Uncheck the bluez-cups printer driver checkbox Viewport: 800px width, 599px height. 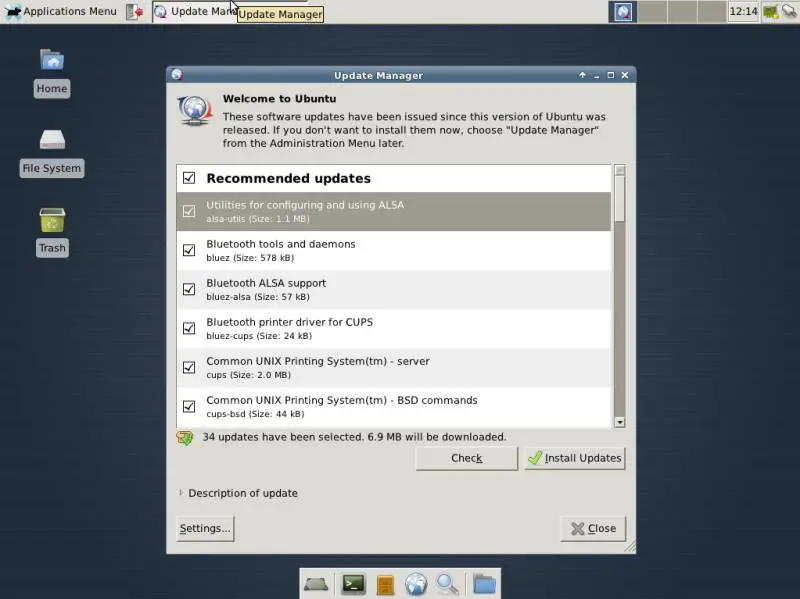189,328
